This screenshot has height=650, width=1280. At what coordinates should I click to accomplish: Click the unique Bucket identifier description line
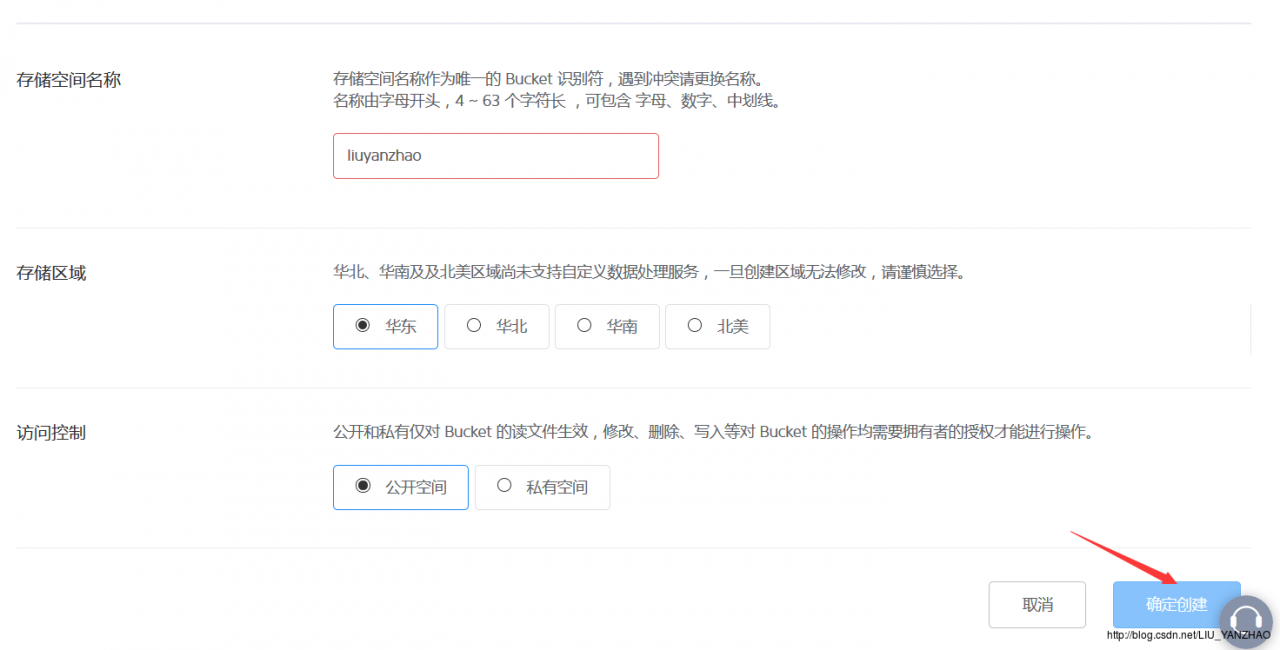tap(553, 79)
